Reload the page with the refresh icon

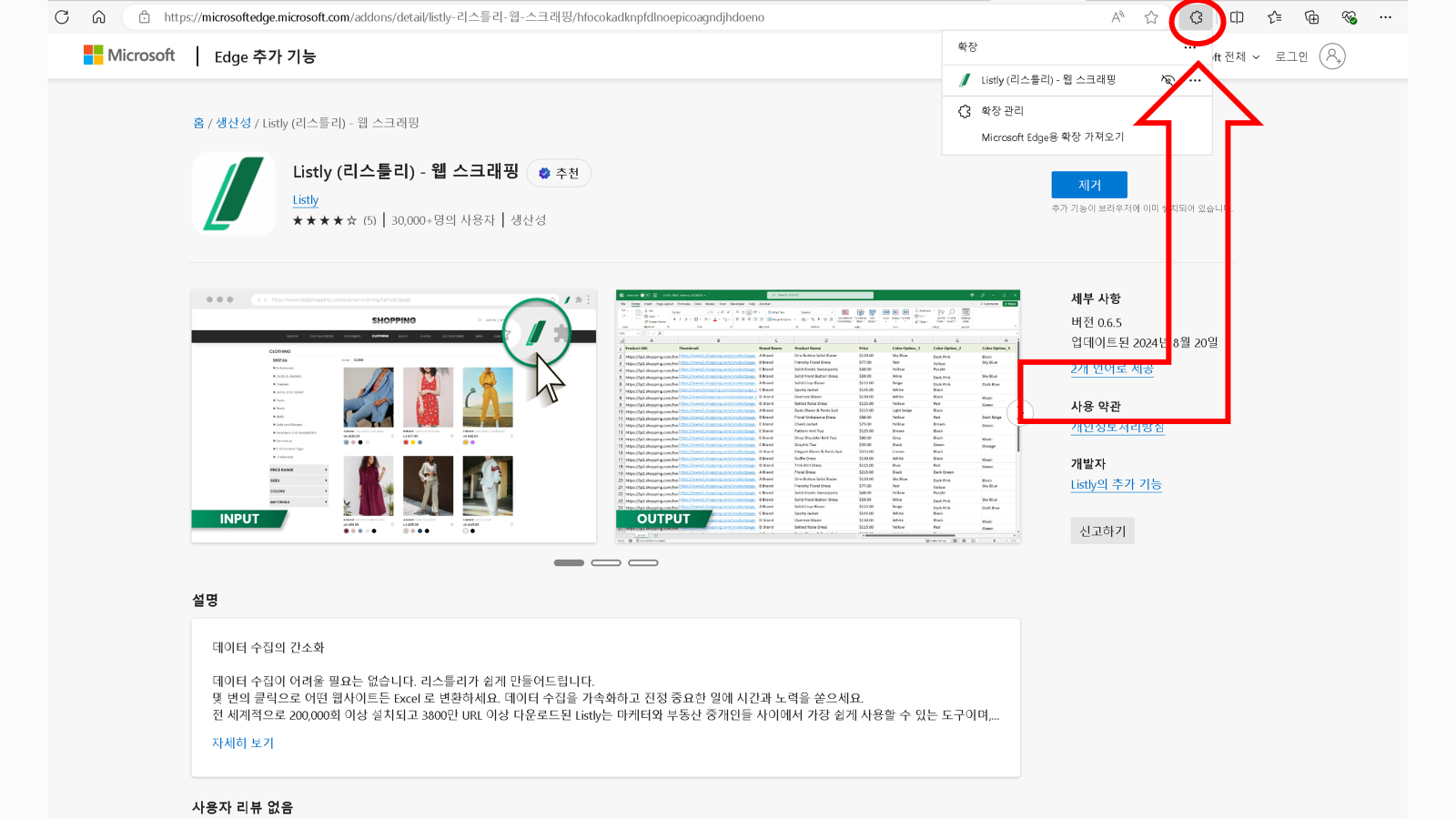(62, 17)
